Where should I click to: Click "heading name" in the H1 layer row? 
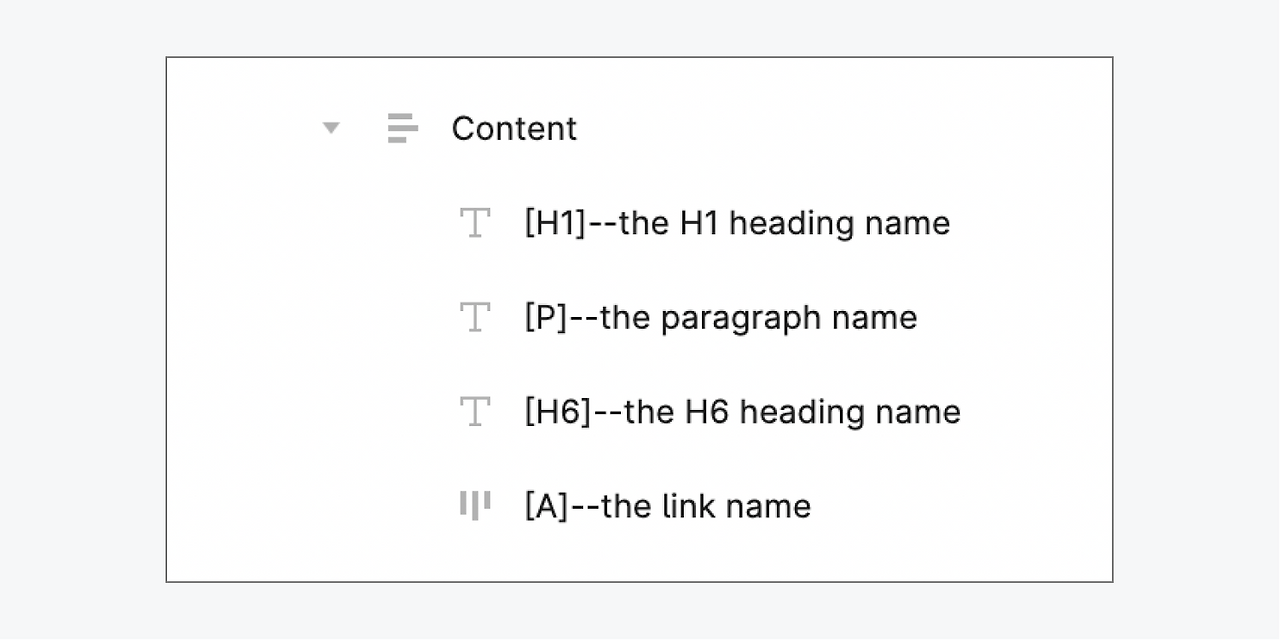click(839, 223)
